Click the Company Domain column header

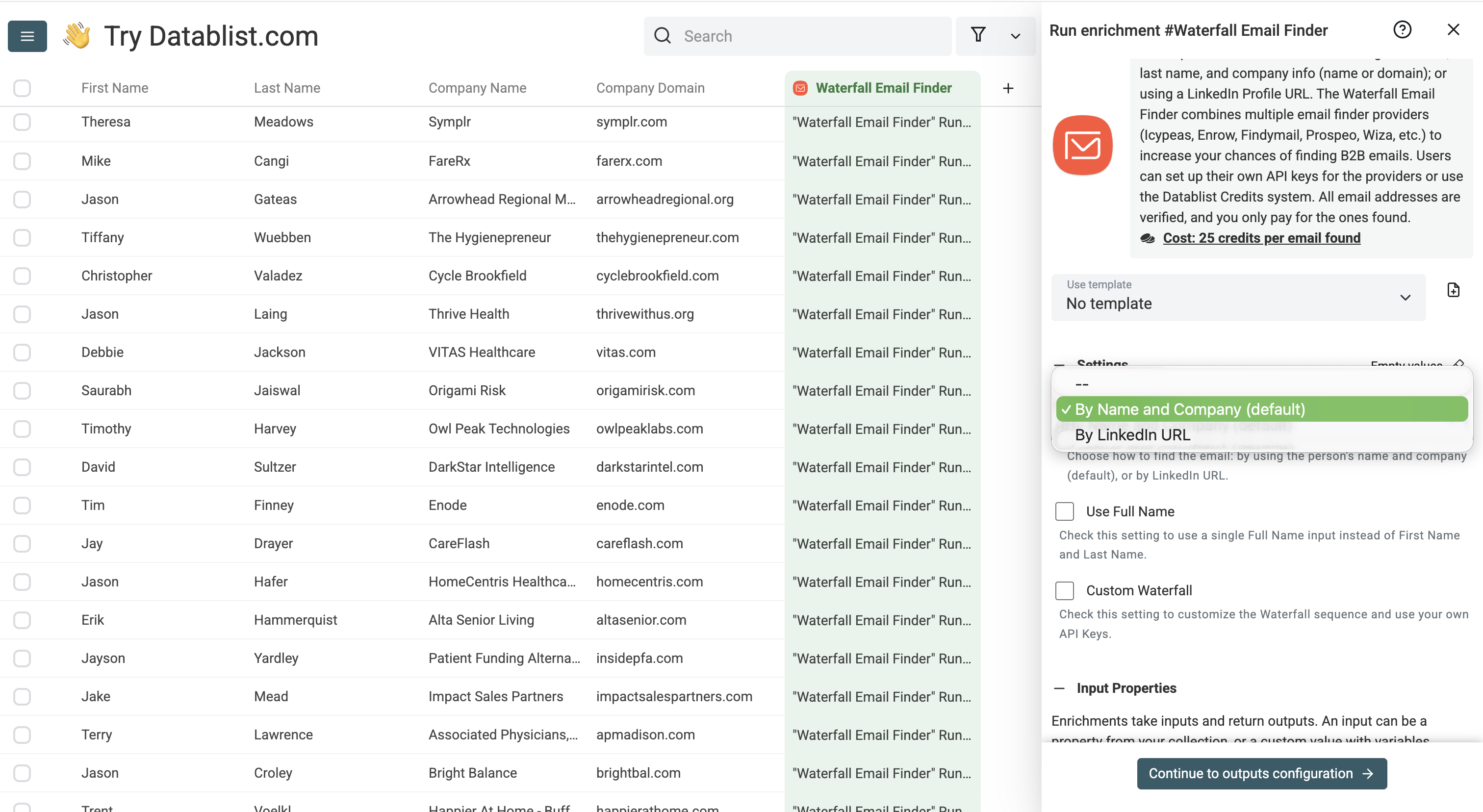point(650,88)
